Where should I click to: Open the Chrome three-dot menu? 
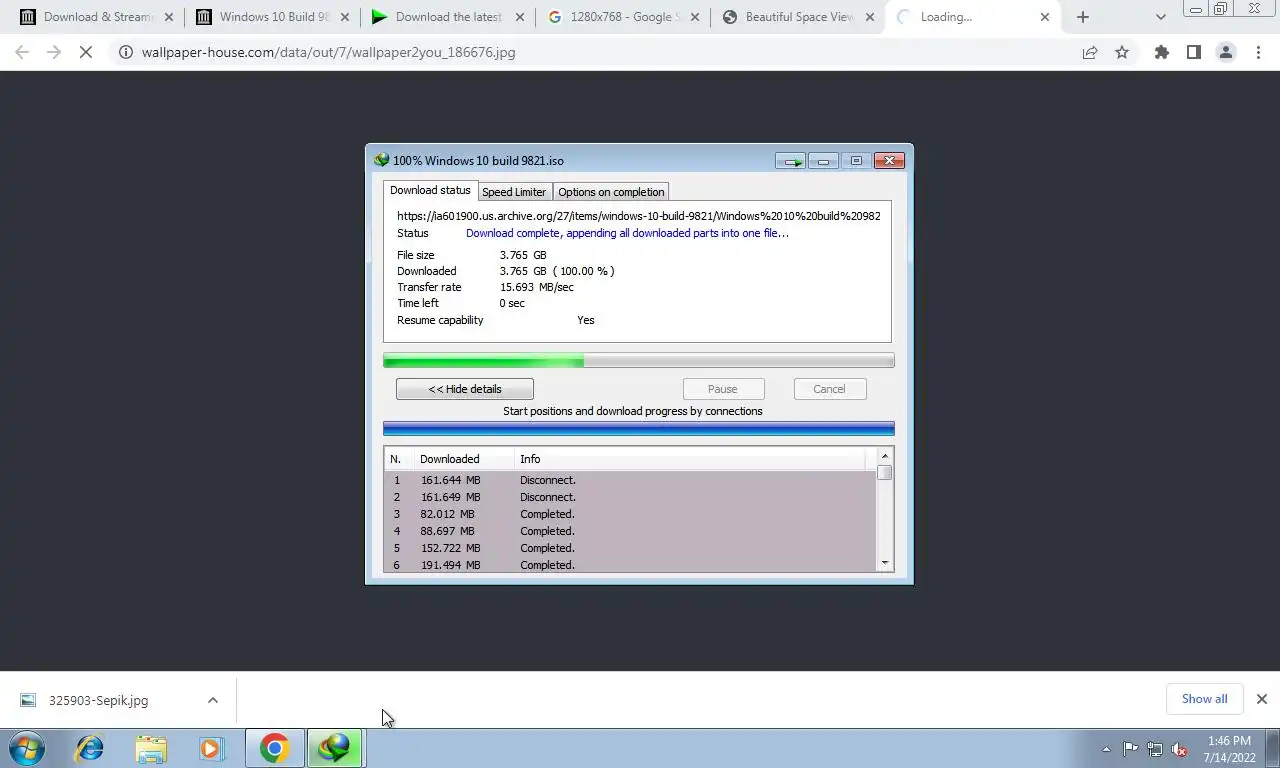(1258, 52)
